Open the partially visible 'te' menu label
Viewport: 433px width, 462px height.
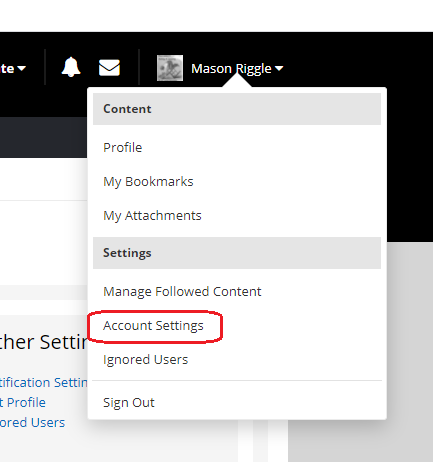pos(7,69)
